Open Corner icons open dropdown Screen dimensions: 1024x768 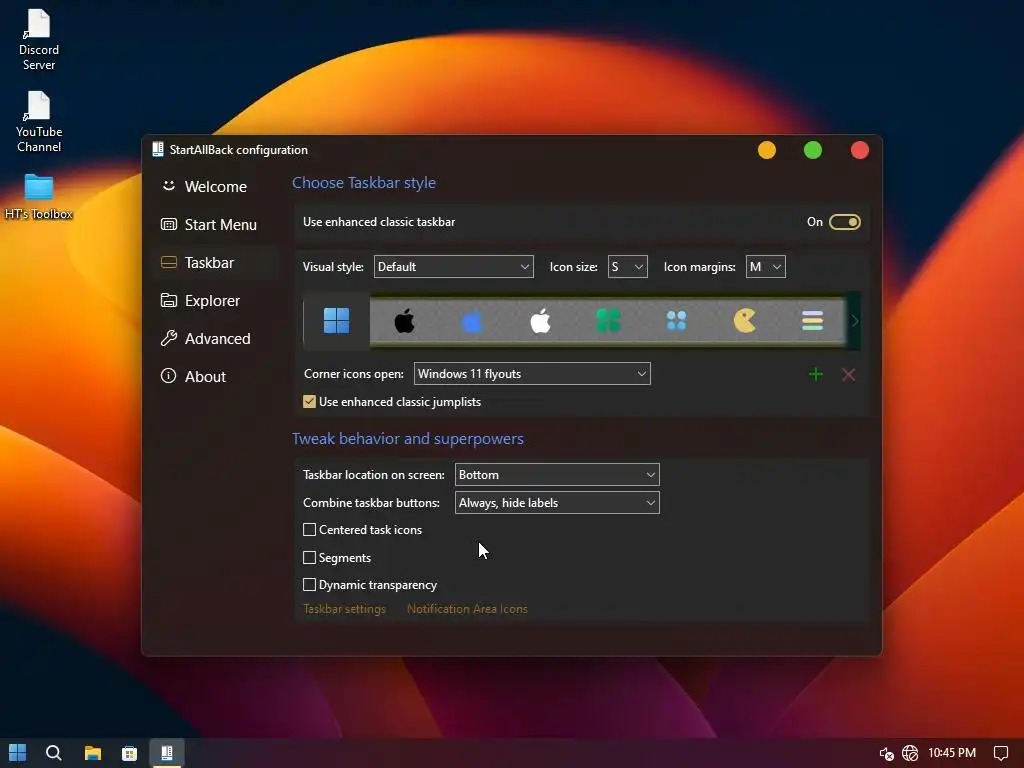[532, 374]
